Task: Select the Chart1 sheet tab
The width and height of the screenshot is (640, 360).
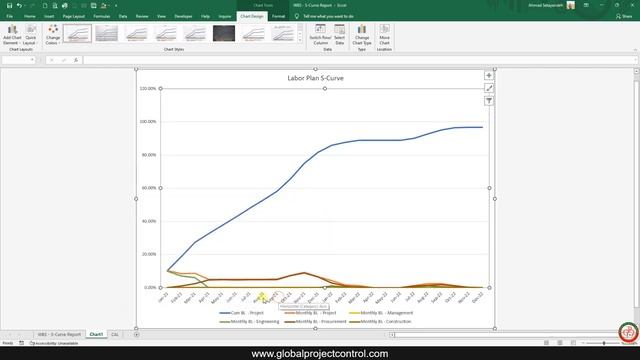Action: pos(96,334)
